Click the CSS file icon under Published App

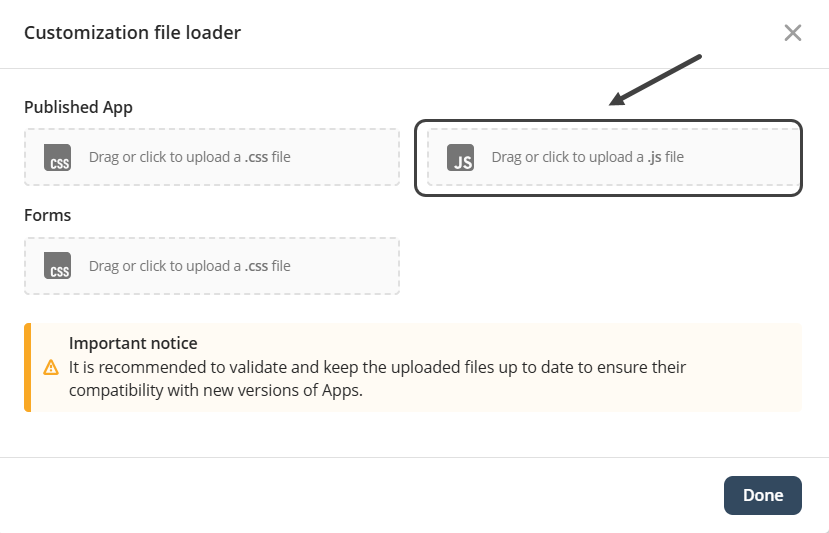57,158
